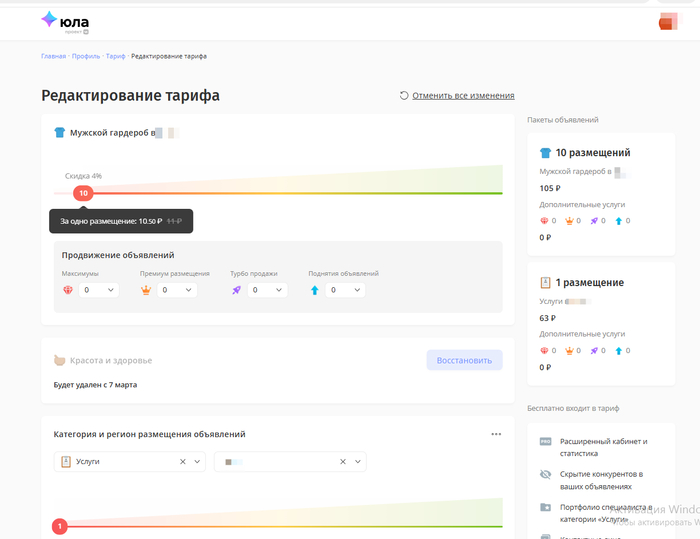Click the price tooltip За одно размещение
The image size is (700, 539).
[121, 221]
